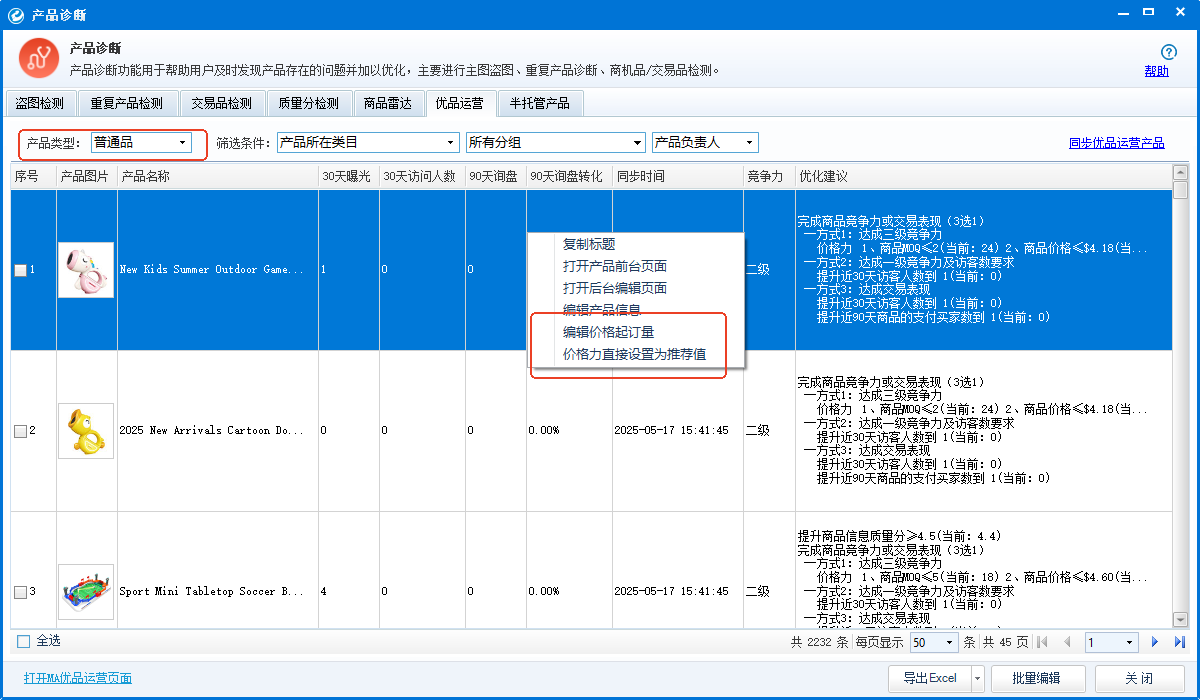
Task: Click the 批量编辑 button
Action: click(x=1035, y=678)
